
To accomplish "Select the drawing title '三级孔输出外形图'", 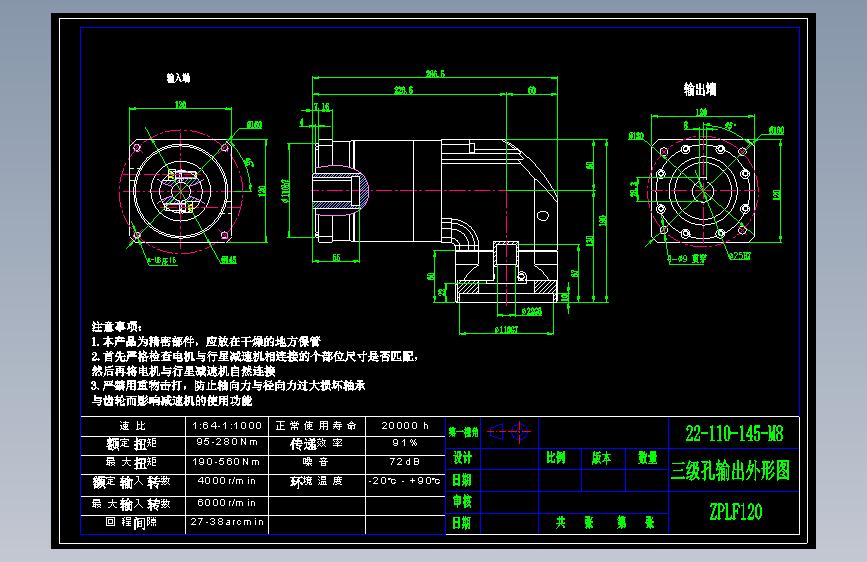I will pos(730,471).
